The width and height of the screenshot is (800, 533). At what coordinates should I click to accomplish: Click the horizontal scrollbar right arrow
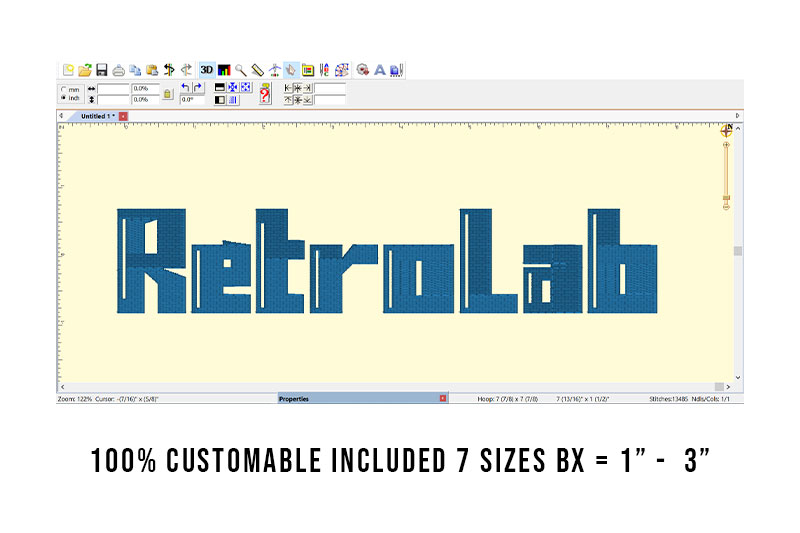(x=728, y=387)
